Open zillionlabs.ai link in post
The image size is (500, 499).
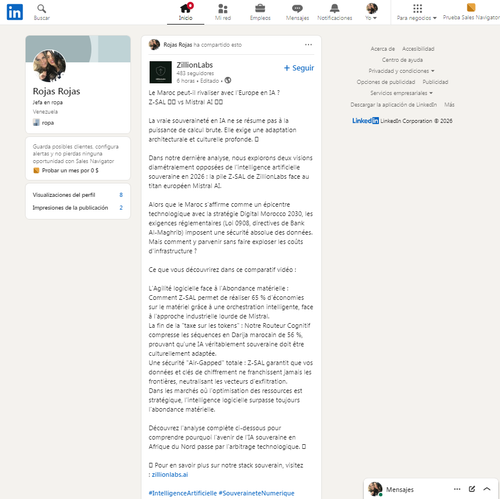tap(170, 474)
